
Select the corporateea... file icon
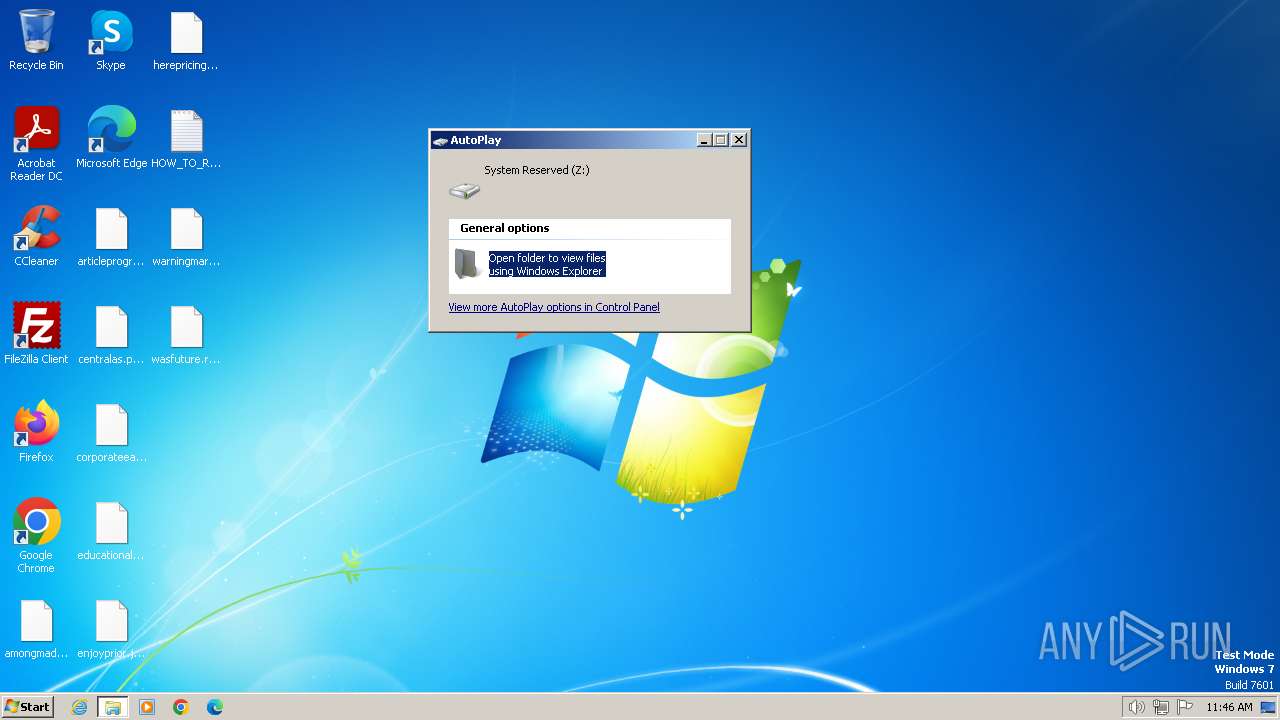pos(111,433)
